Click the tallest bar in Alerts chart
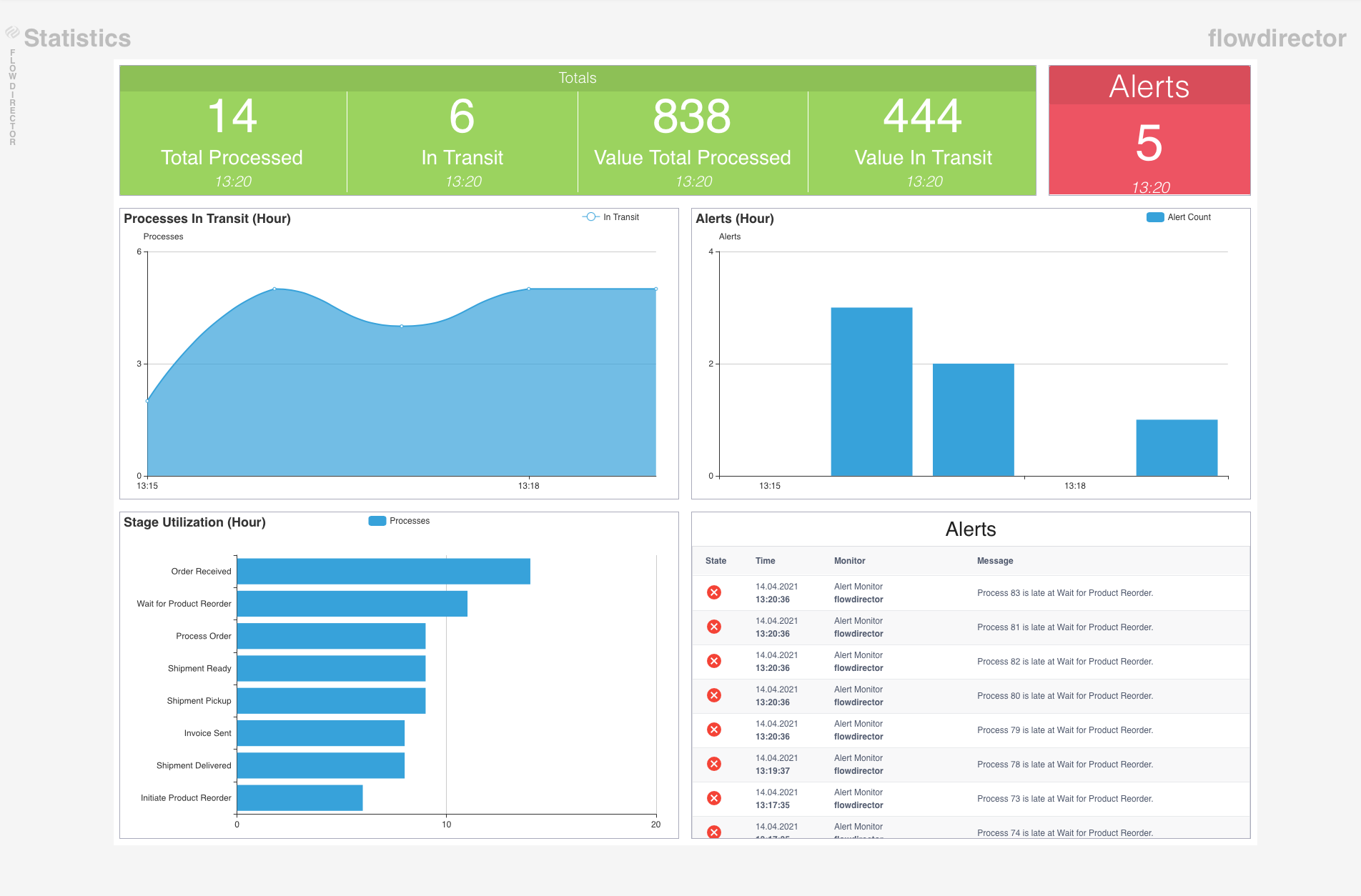The image size is (1361, 896). click(871, 392)
